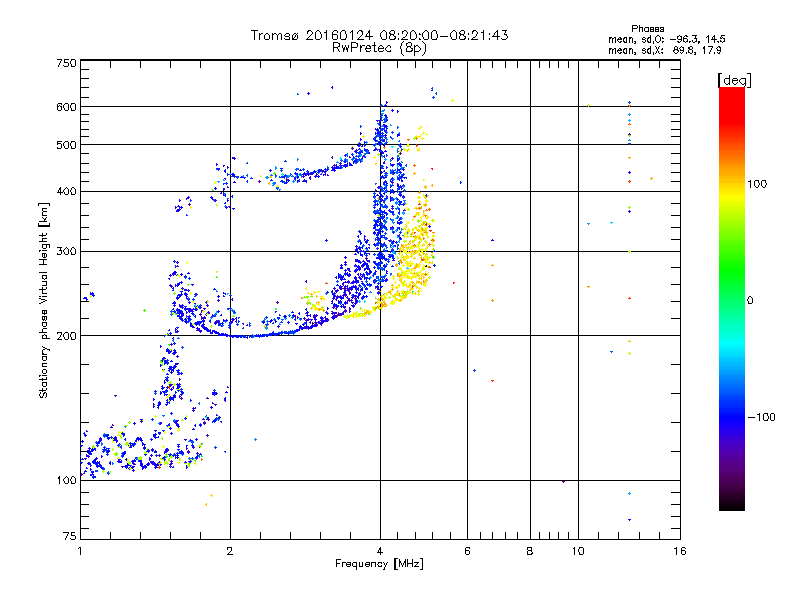The height and width of the screenshot is (600, 800).
Task: Click the flat blue trace bottom at 200 km
Action: point(247,336)
